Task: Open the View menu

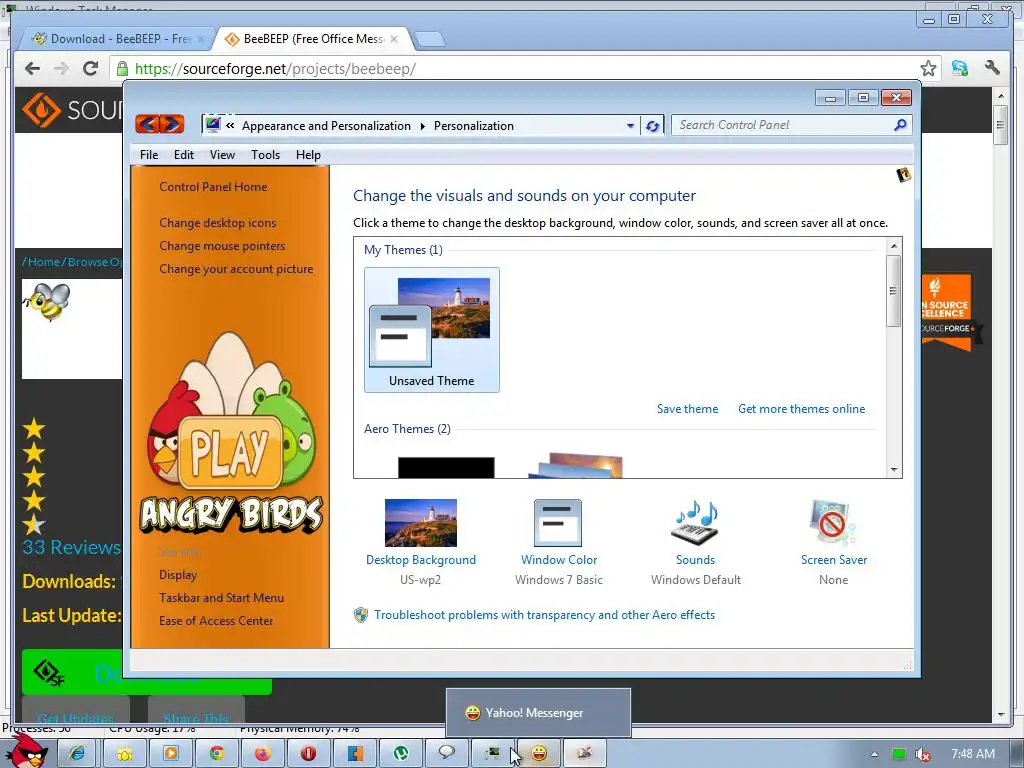Action: point(222,155)
